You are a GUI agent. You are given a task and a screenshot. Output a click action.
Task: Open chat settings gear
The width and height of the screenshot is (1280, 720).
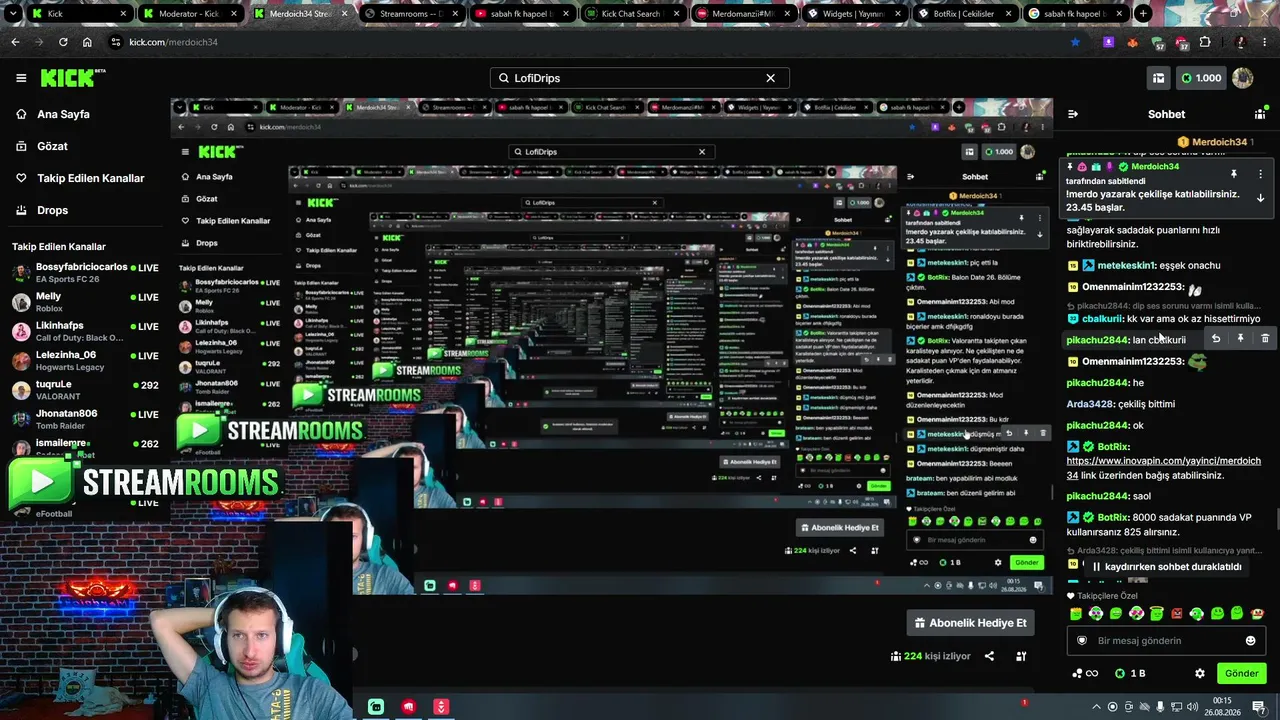(x=1200, y=674)
